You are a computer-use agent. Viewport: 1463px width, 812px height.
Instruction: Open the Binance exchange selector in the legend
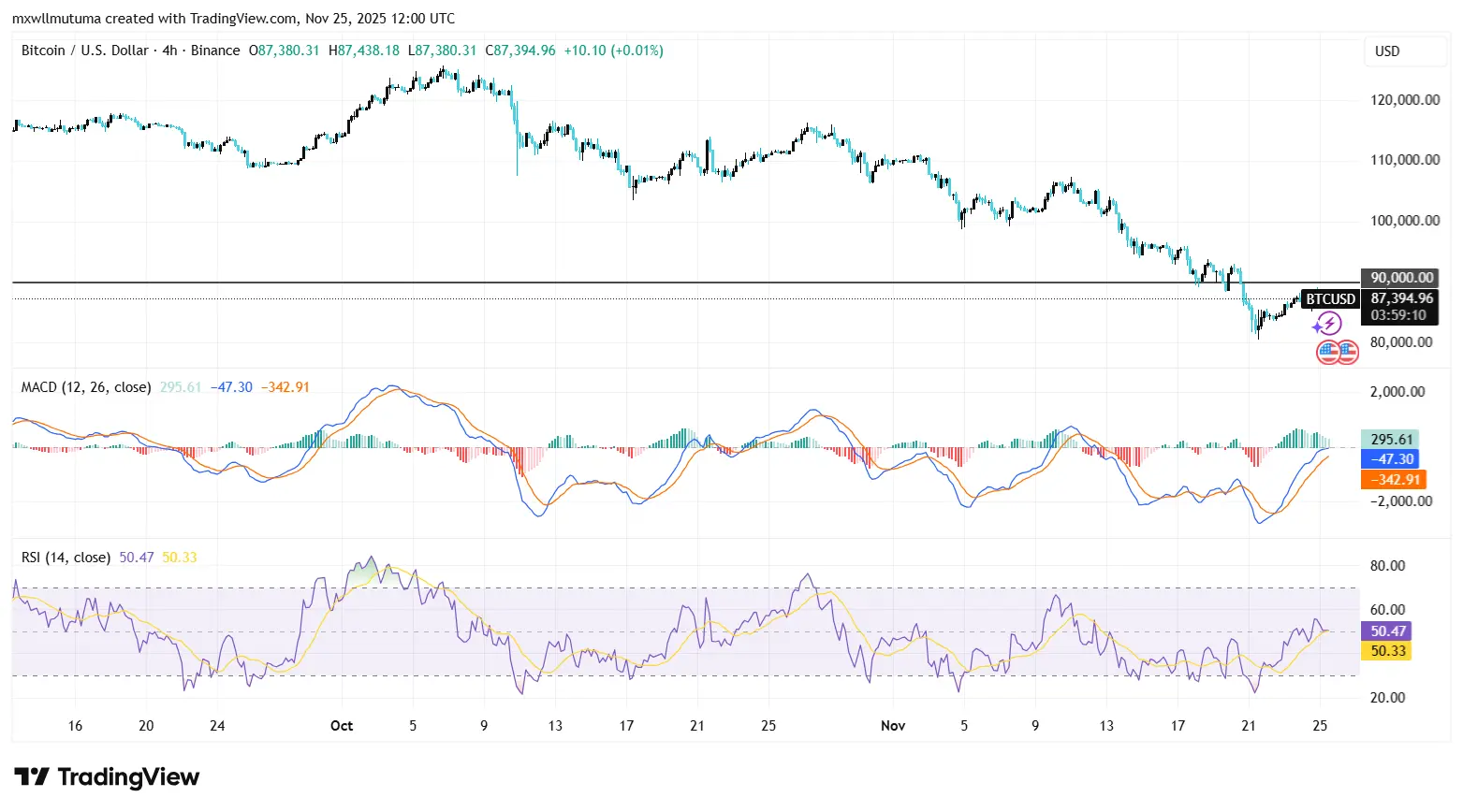(x=215, y=51)
